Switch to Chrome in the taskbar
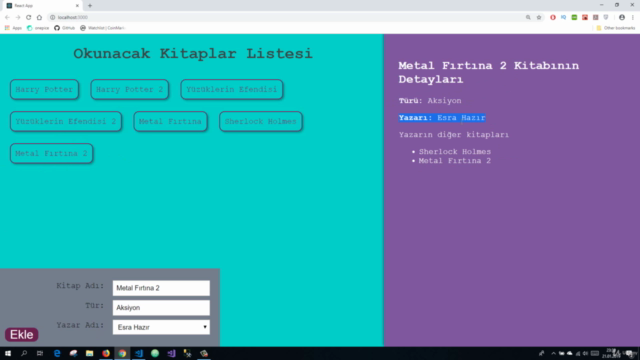The height and width of the screenshot is (360, 640). (x=122, y=353)
